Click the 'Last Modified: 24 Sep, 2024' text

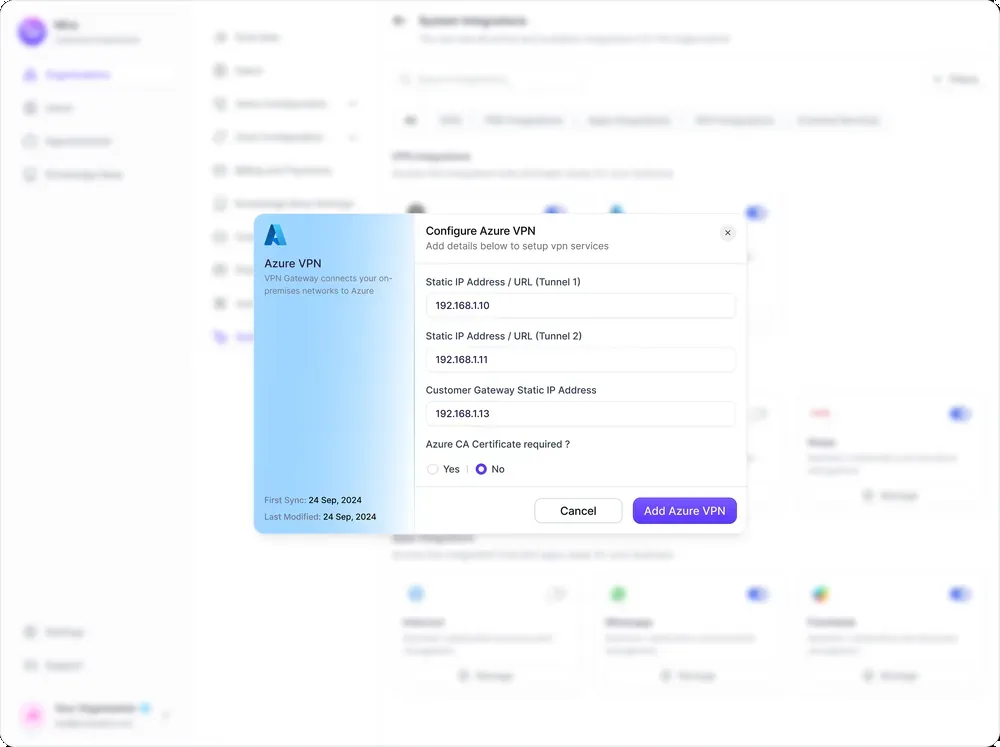[x=320, y=517]
